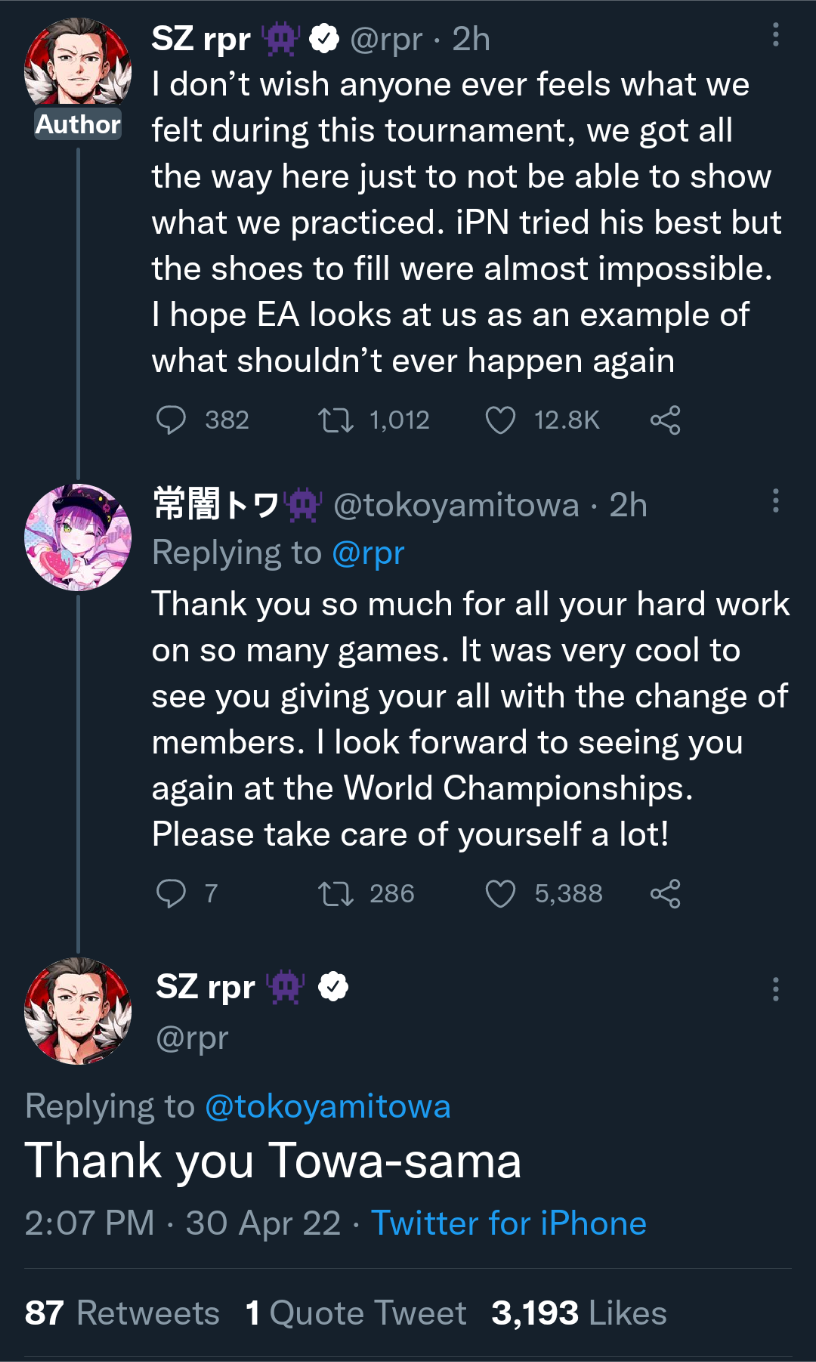View the 87 Retweets list
816x1362 pixels.
(122, 1313)
